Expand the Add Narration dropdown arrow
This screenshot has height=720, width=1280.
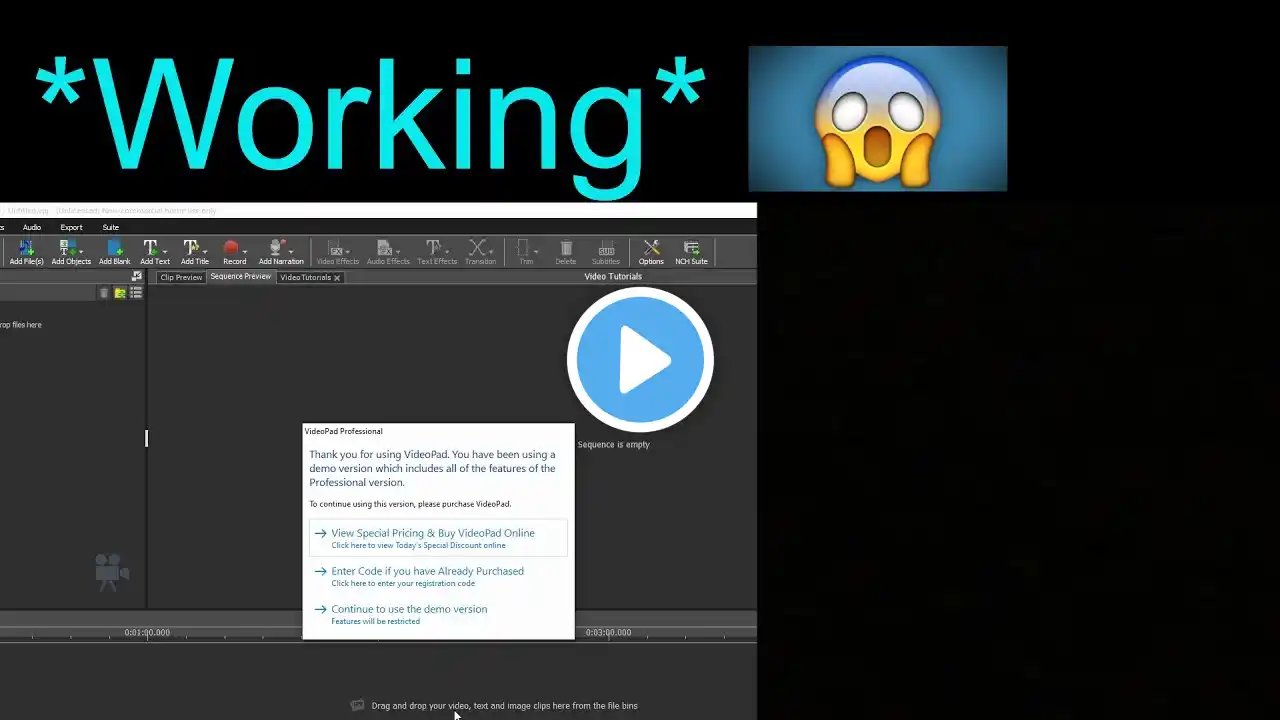(291, 251)
